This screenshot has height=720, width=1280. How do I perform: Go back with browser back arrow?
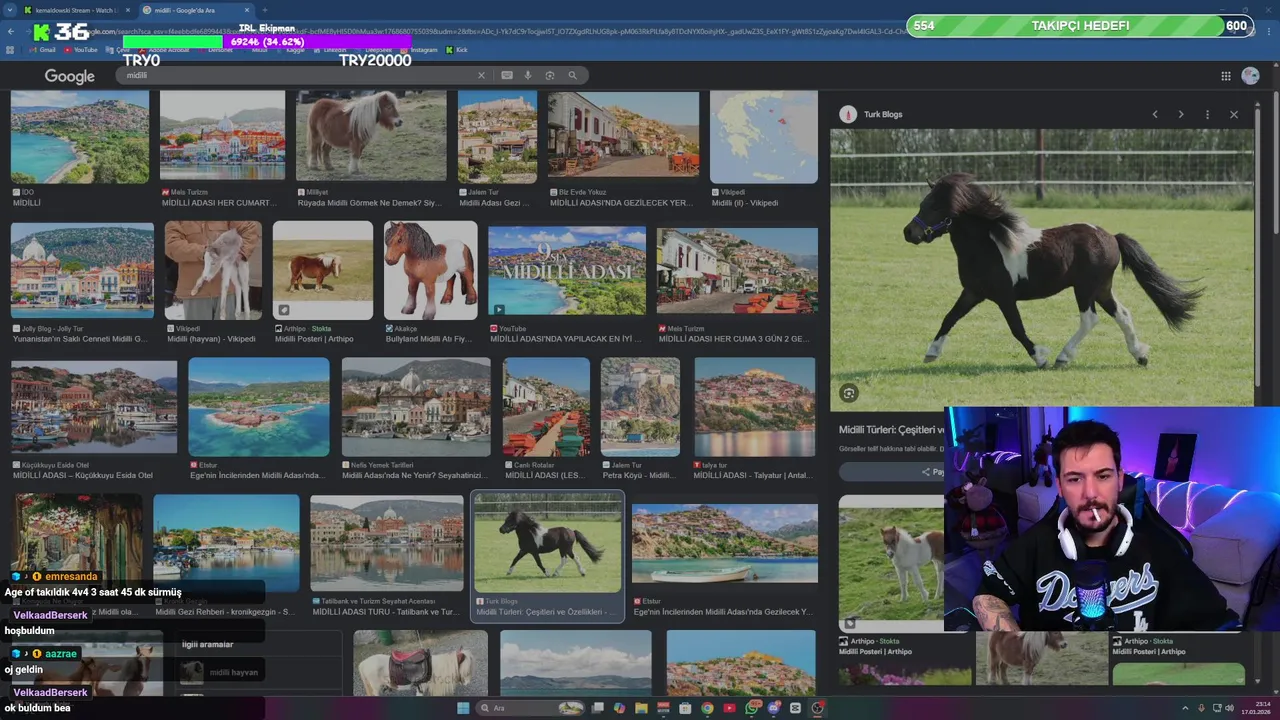(x=11, y=32)
